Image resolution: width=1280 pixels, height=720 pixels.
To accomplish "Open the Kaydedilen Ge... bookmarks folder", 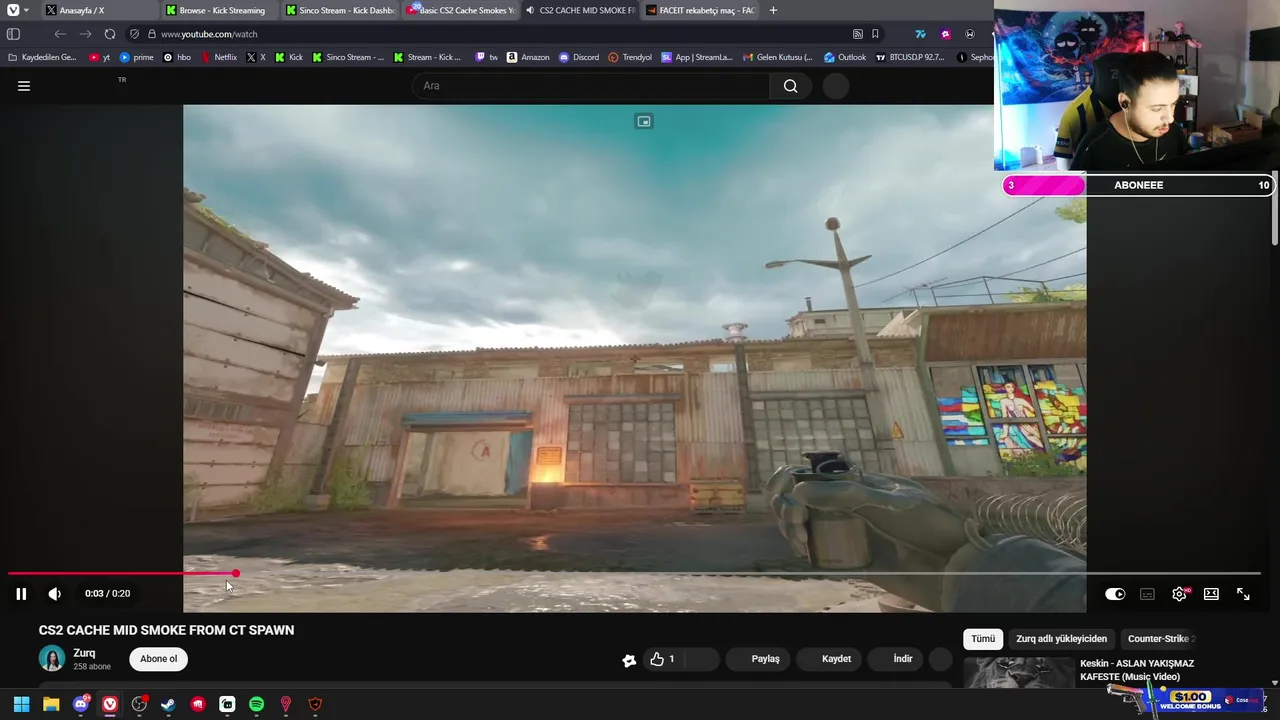I will coord(42,57).
